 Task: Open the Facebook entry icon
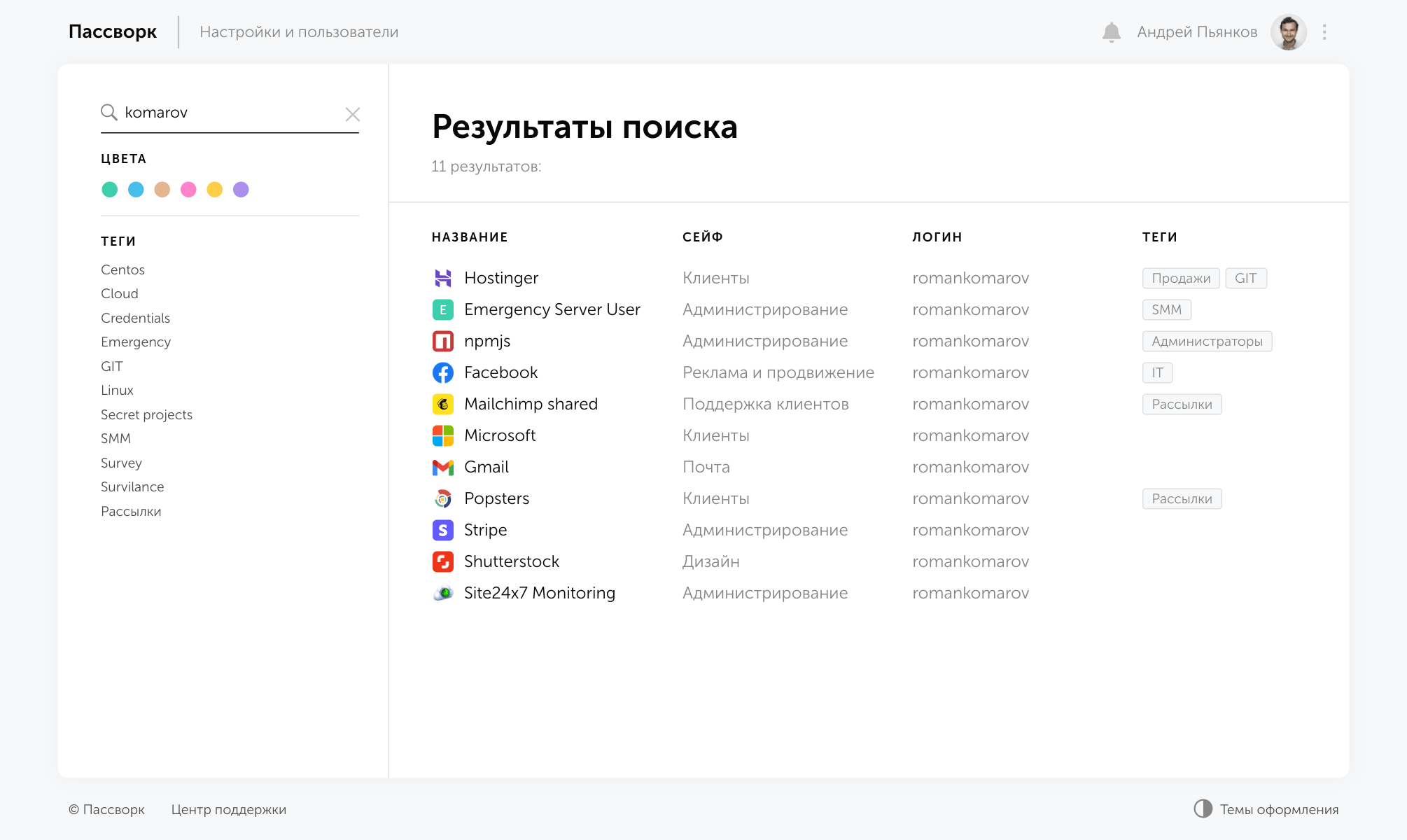(442, 372)
